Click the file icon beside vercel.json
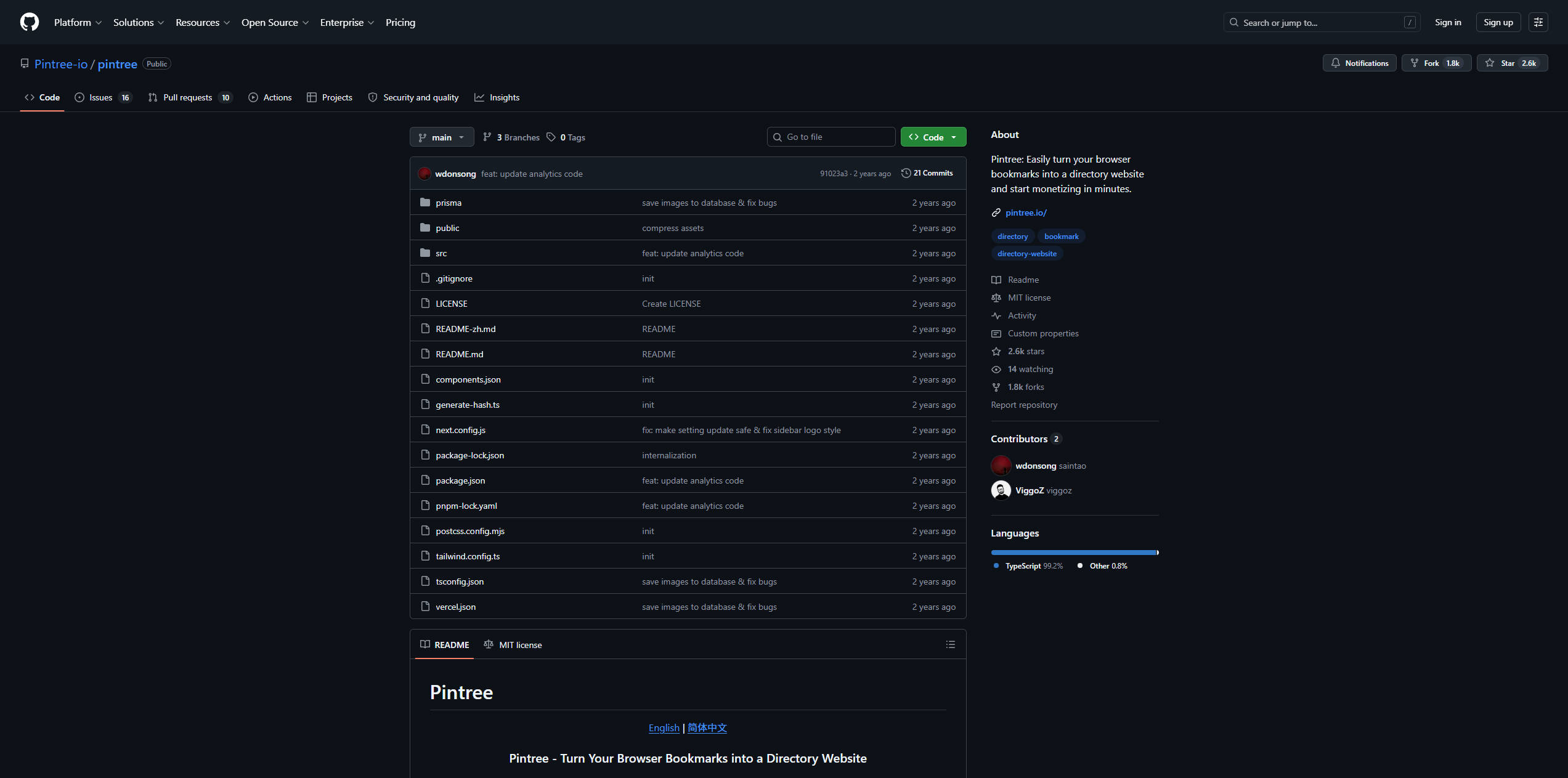1568x778 pixels. click(424, 606)
